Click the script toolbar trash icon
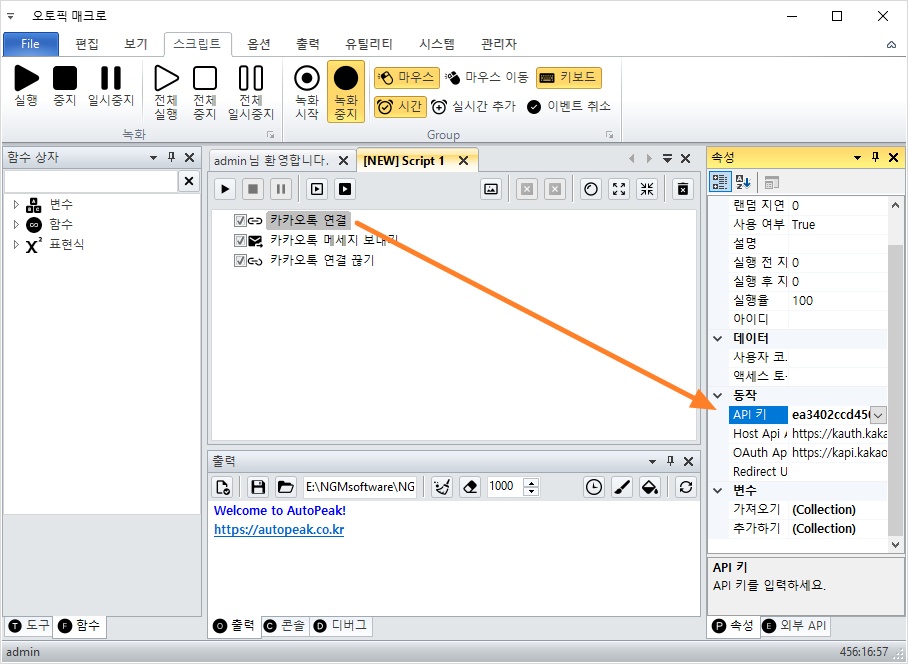The height and width of the screenshot is (664, 908). tap(683, 189)
